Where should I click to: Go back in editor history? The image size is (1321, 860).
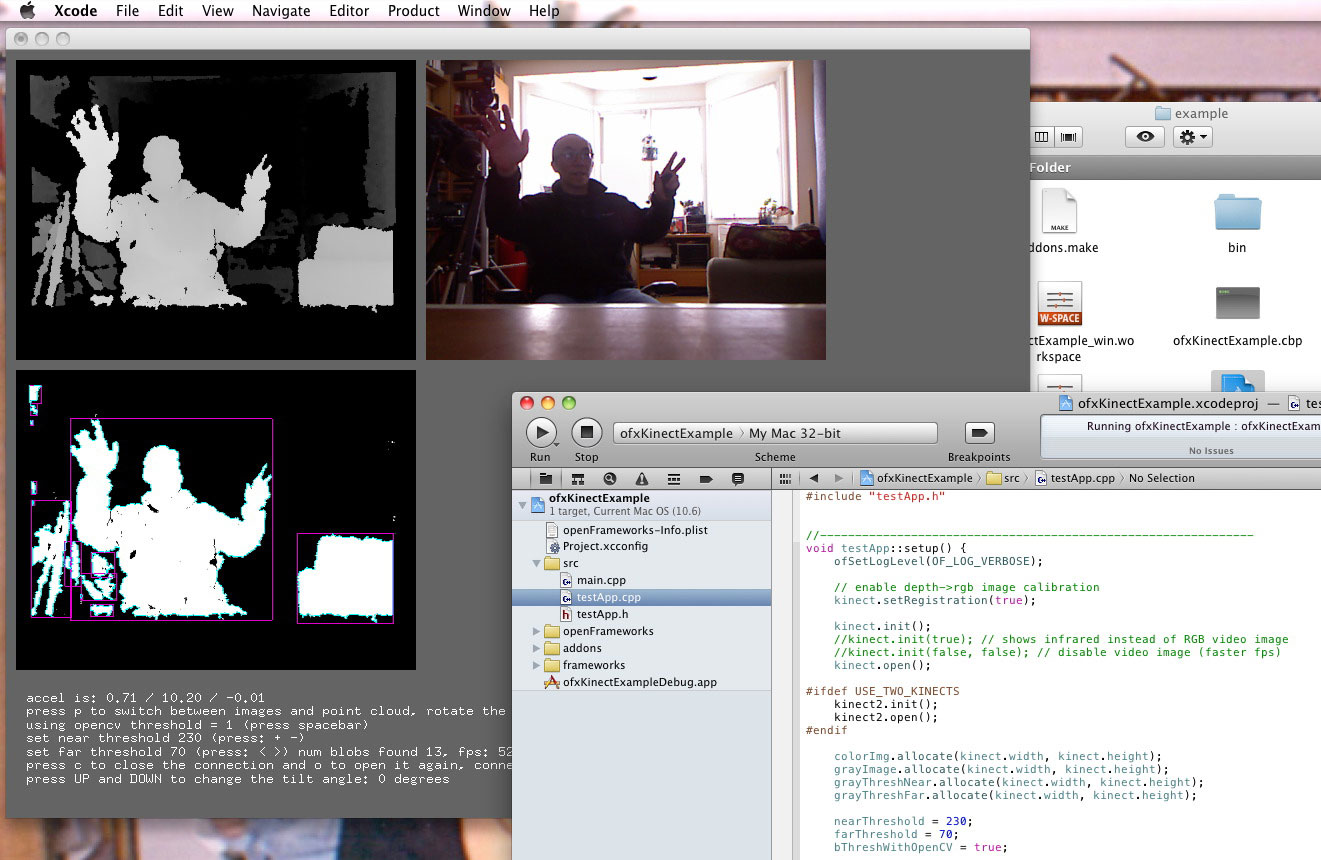point(814,479)
